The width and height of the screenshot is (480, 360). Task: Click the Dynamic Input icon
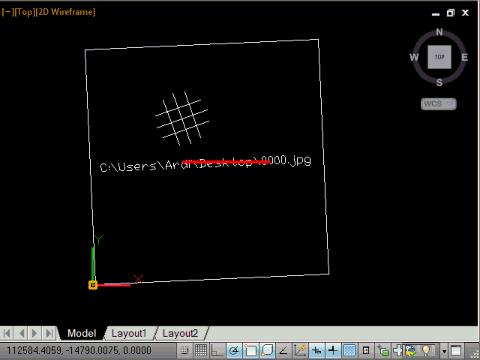(x=316, y=350)
